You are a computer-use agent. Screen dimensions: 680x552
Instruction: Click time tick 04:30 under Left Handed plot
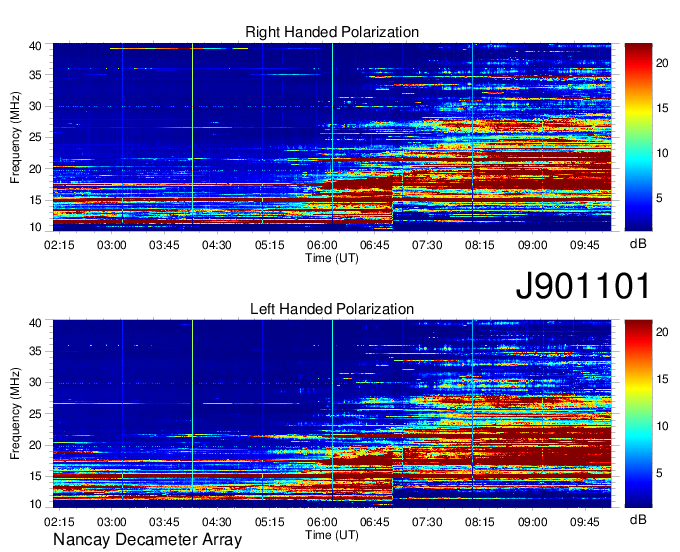pos(216,522)
